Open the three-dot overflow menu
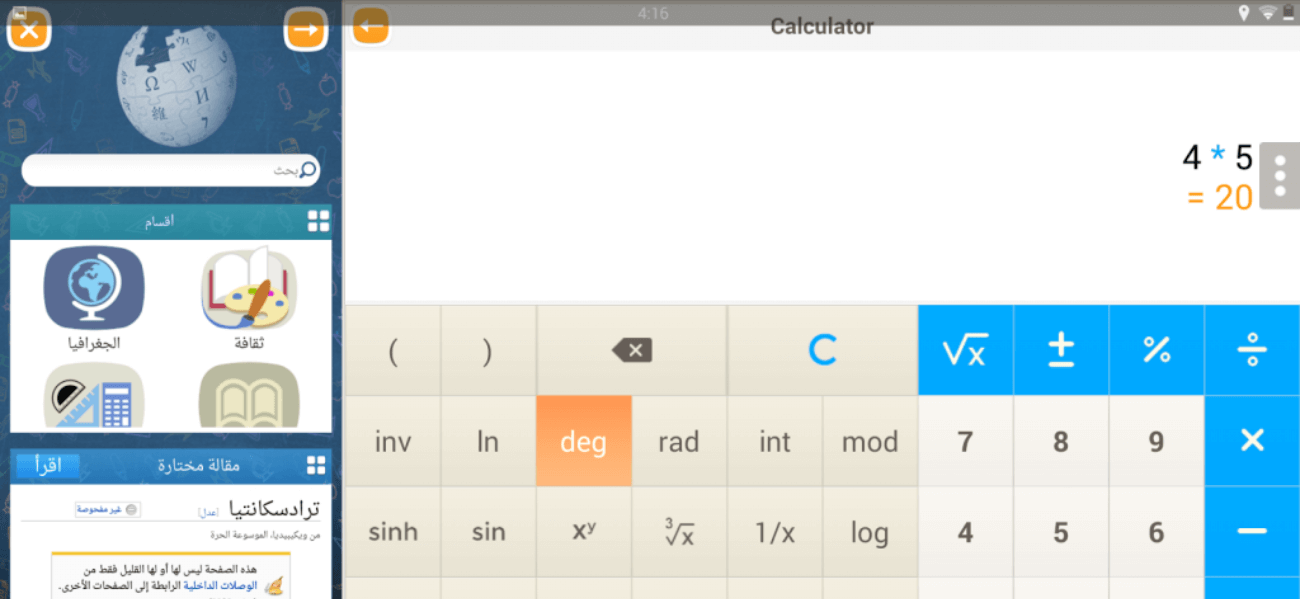1300x599 pixels. 1279,176
